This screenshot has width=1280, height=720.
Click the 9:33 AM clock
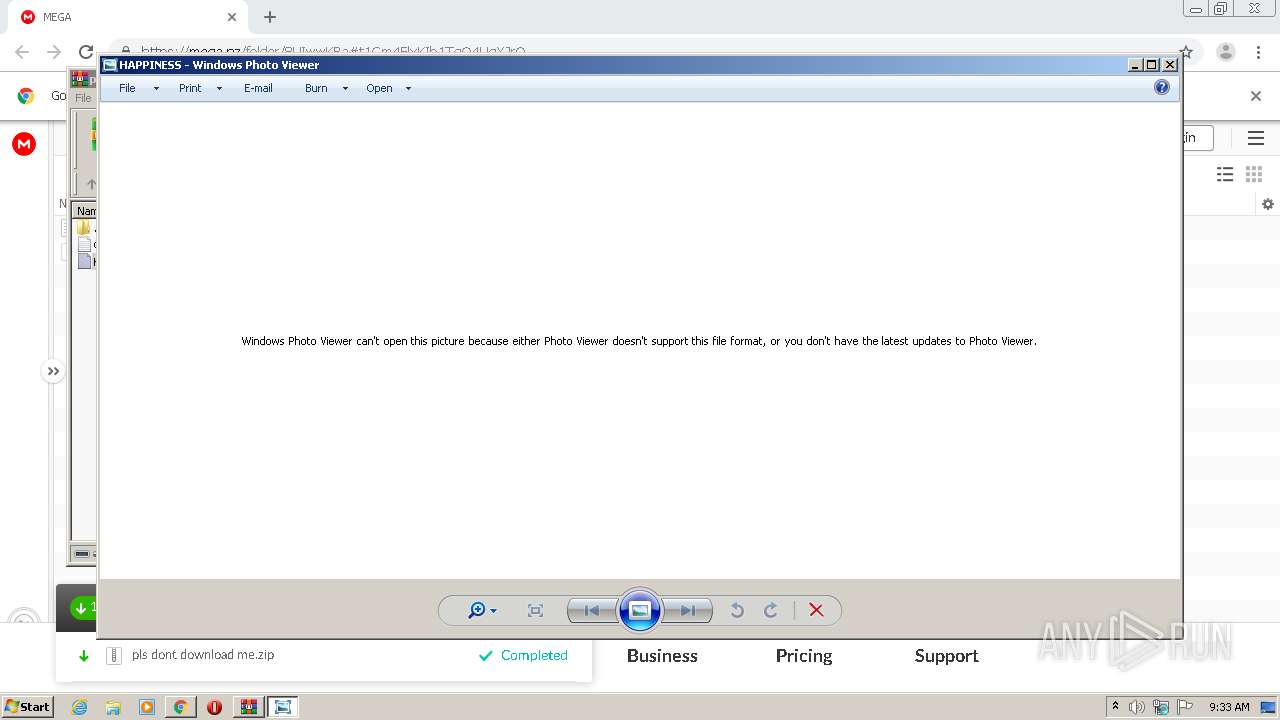click(1229, 707)
